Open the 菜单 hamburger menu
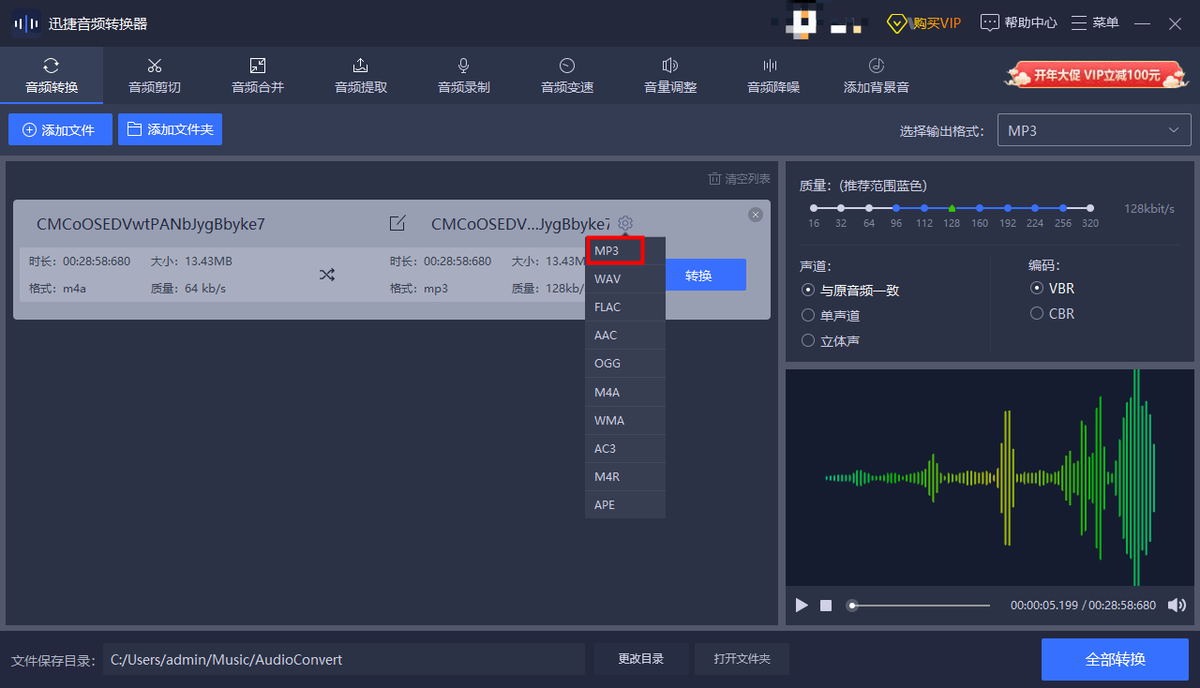 [1095, 22]
